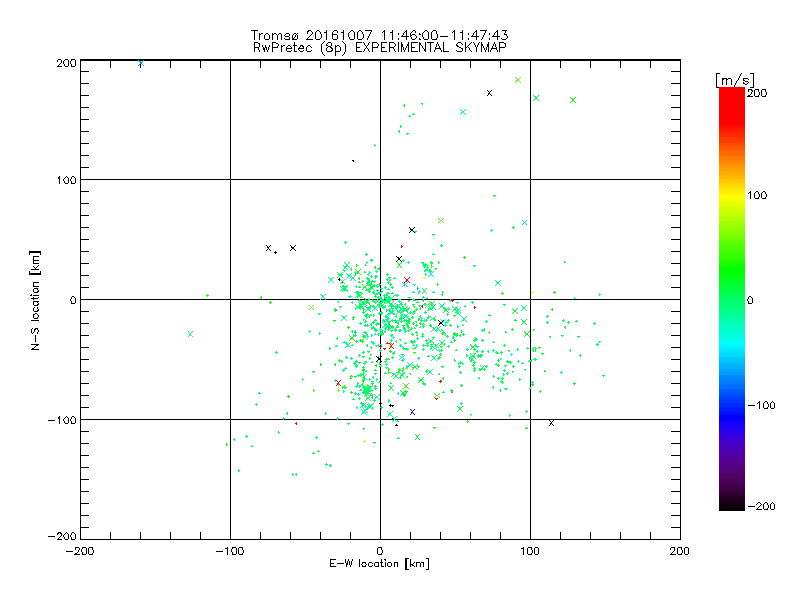Click the E-W location [km] axis label

point(379,564)
